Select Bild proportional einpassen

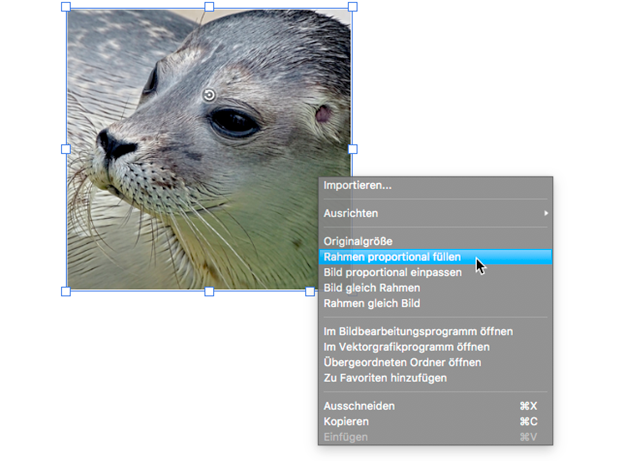[x=392, y=272]
